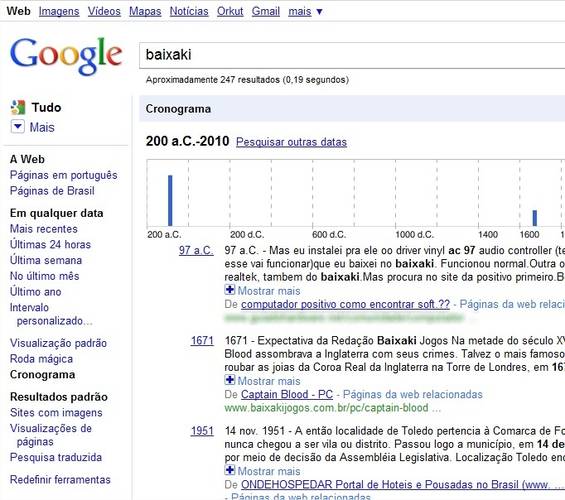Select Sites com imagens option
This screenshot has height=500, width=565.
coord(56,413)
